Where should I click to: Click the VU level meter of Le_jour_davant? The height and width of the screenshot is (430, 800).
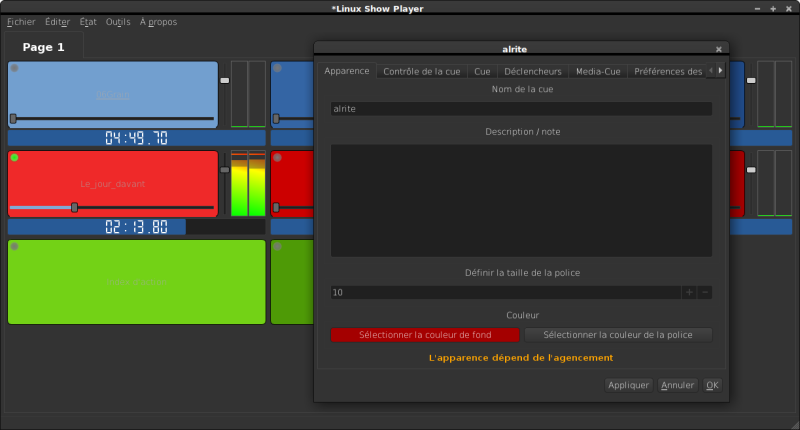click(x=248, y=184)
